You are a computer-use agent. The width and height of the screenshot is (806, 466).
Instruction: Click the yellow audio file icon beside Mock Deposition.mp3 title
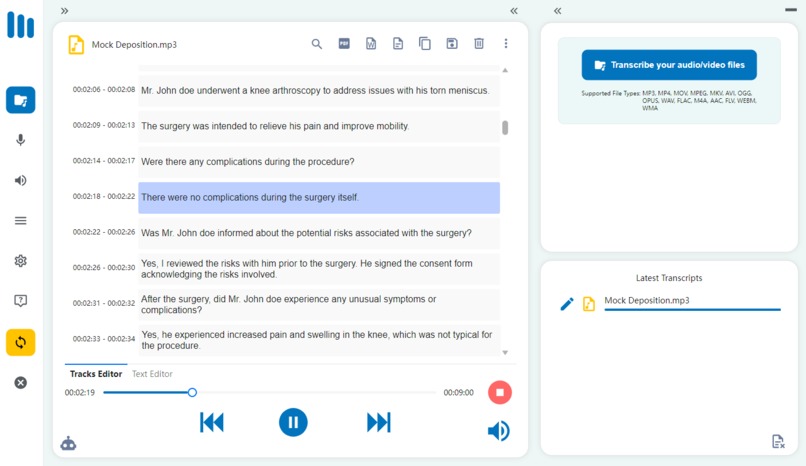tap(76, 45)
